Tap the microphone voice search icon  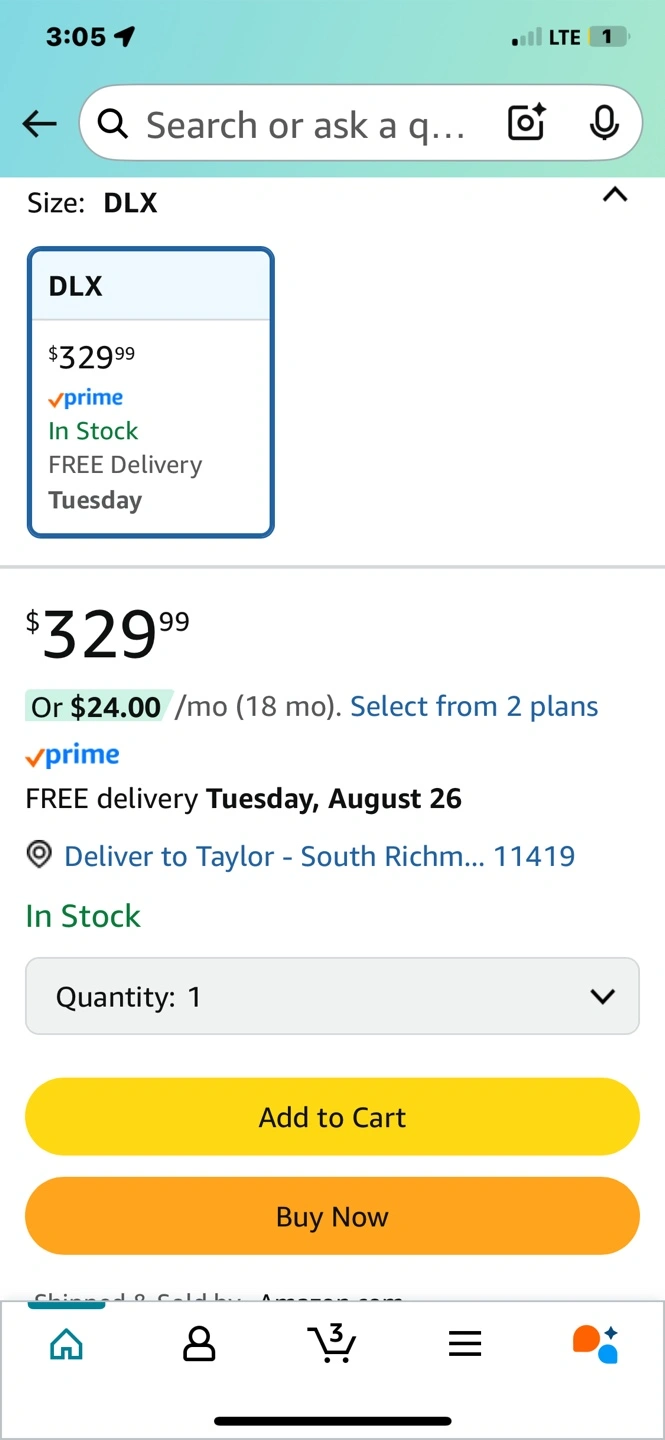tap(603, 123)
